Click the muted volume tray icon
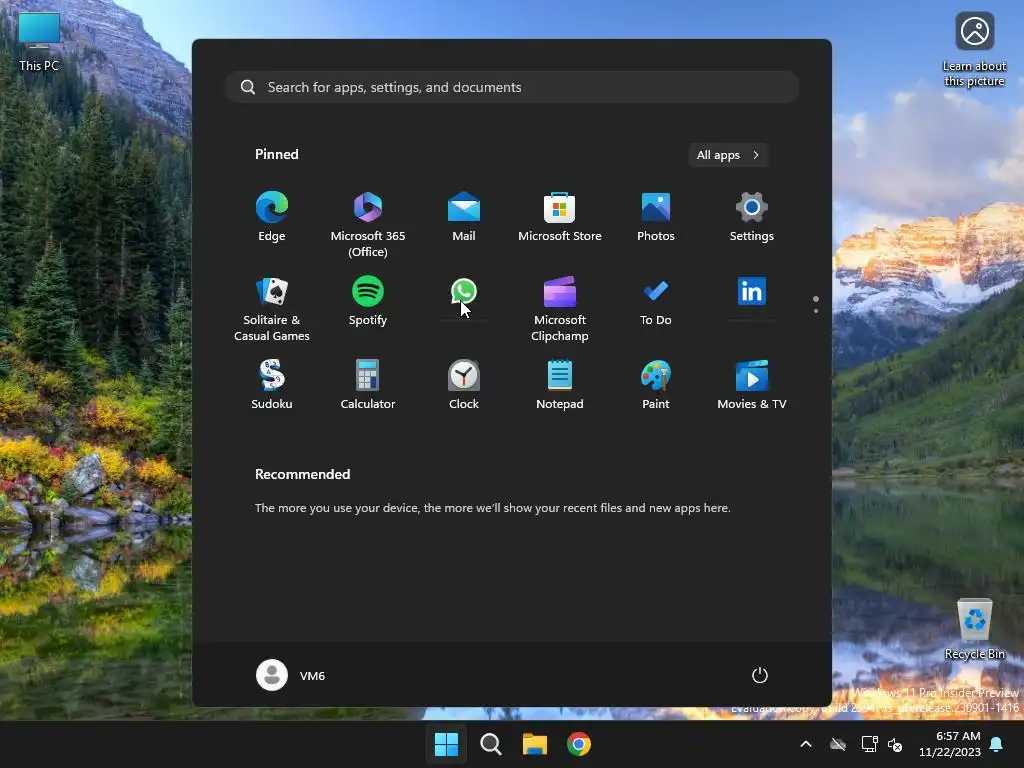 point(895,744)
